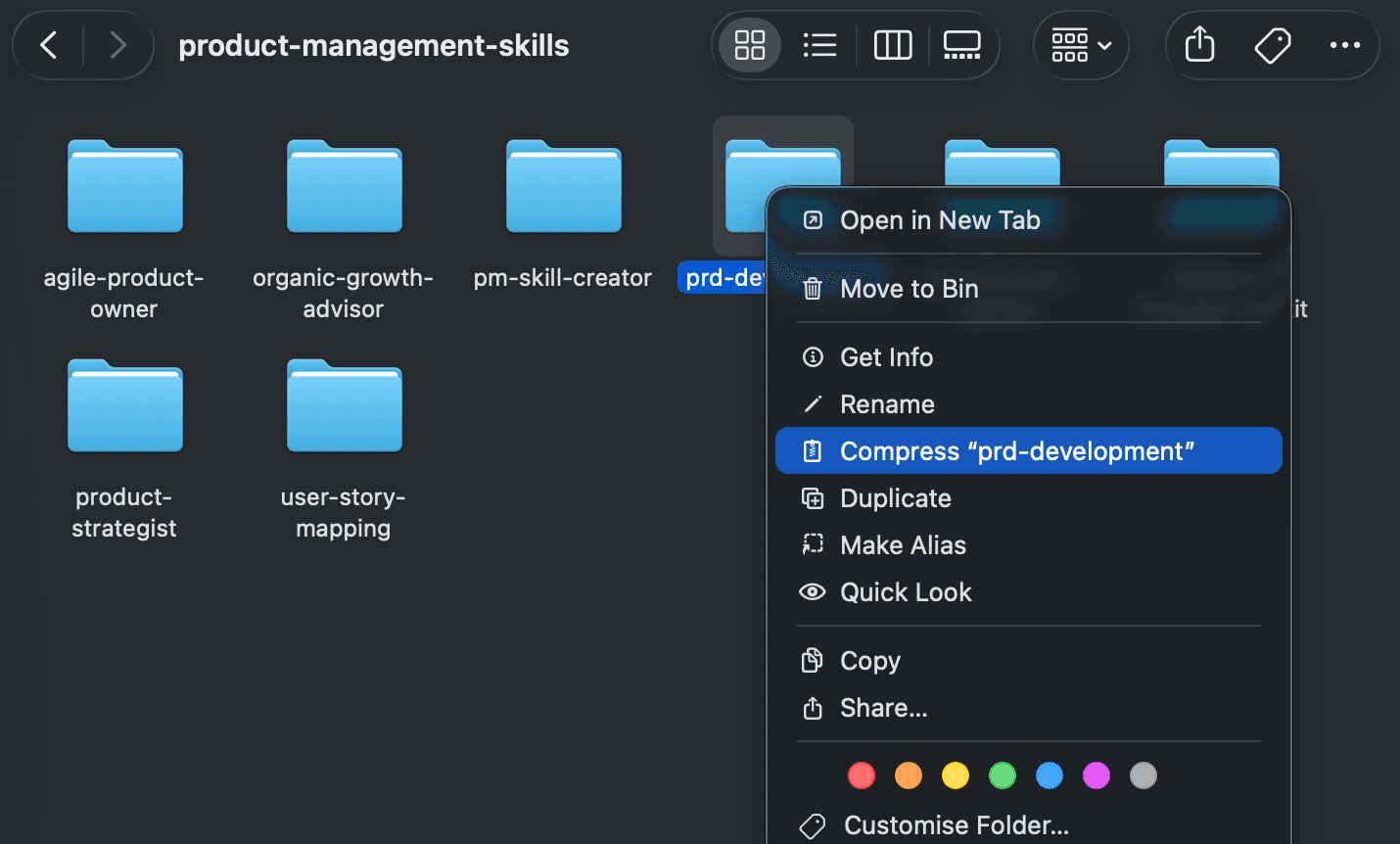
Task: Select the user-story-mapping folder icon
Action: pos(345,405)
